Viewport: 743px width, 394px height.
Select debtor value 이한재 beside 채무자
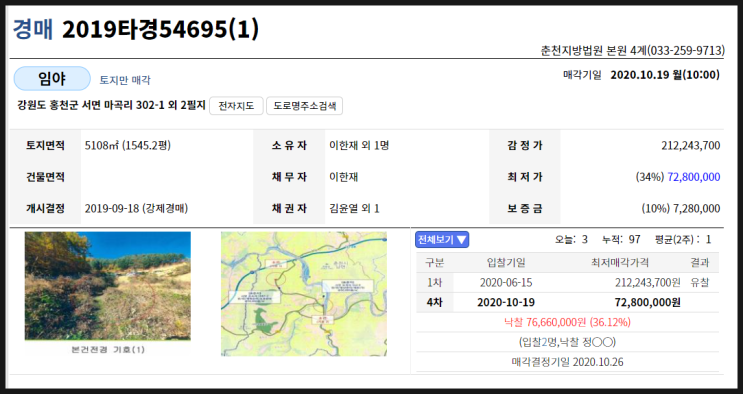[x=344, y=177]
